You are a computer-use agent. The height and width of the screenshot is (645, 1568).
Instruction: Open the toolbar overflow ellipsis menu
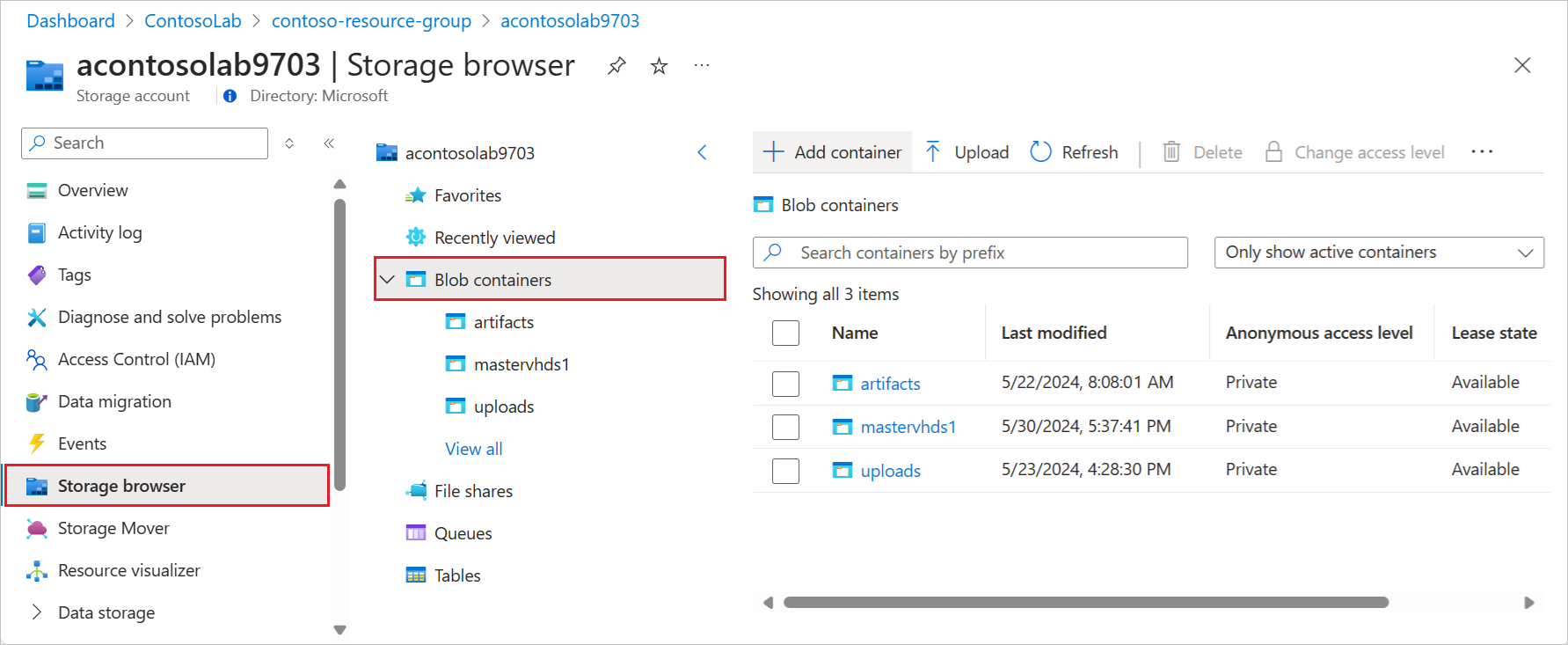click(1482, 152)
